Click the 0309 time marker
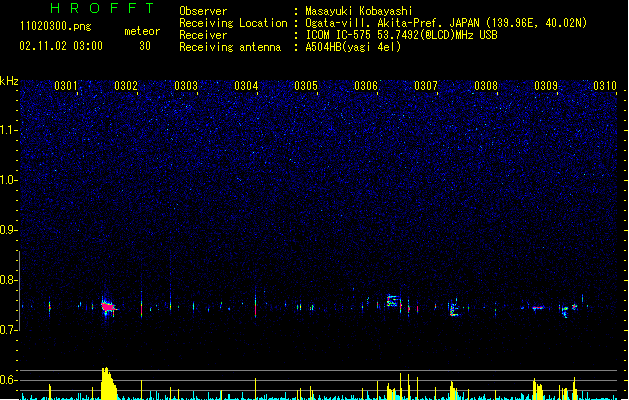 pyautogui.click(x=546, y=86)
